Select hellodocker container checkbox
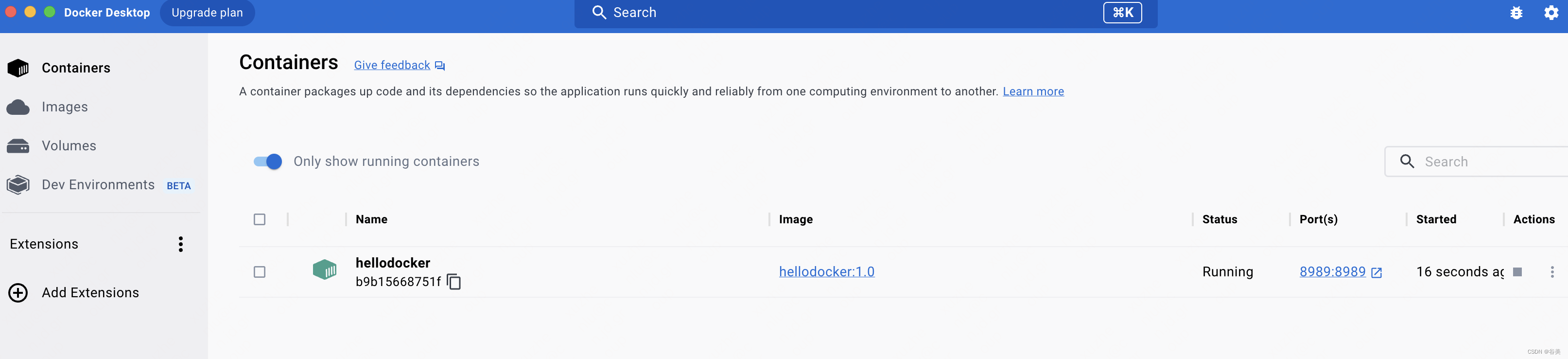This screenshot has width=1568, height=359. click(259, 272)
